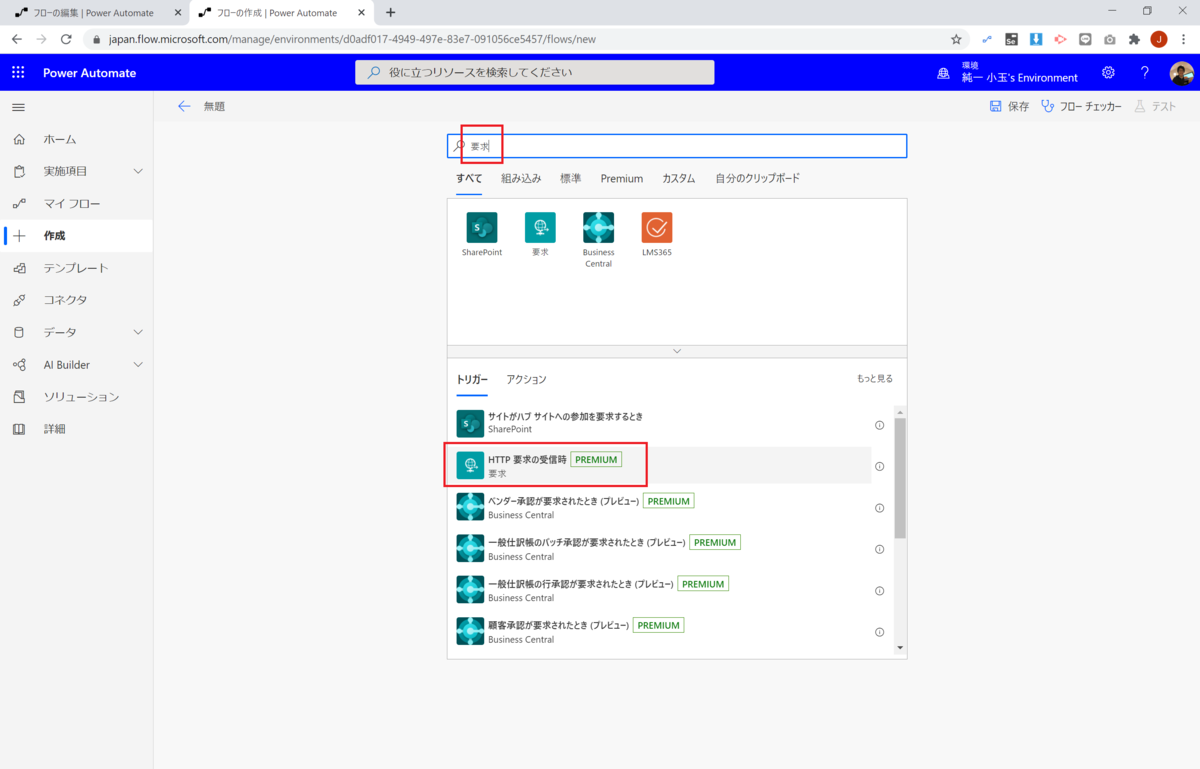Show info for 一般仕訳帳のバッチ承認 trigger
Image resolution: width=1200 pixels, height=769 pixels.
click(880, 549)
